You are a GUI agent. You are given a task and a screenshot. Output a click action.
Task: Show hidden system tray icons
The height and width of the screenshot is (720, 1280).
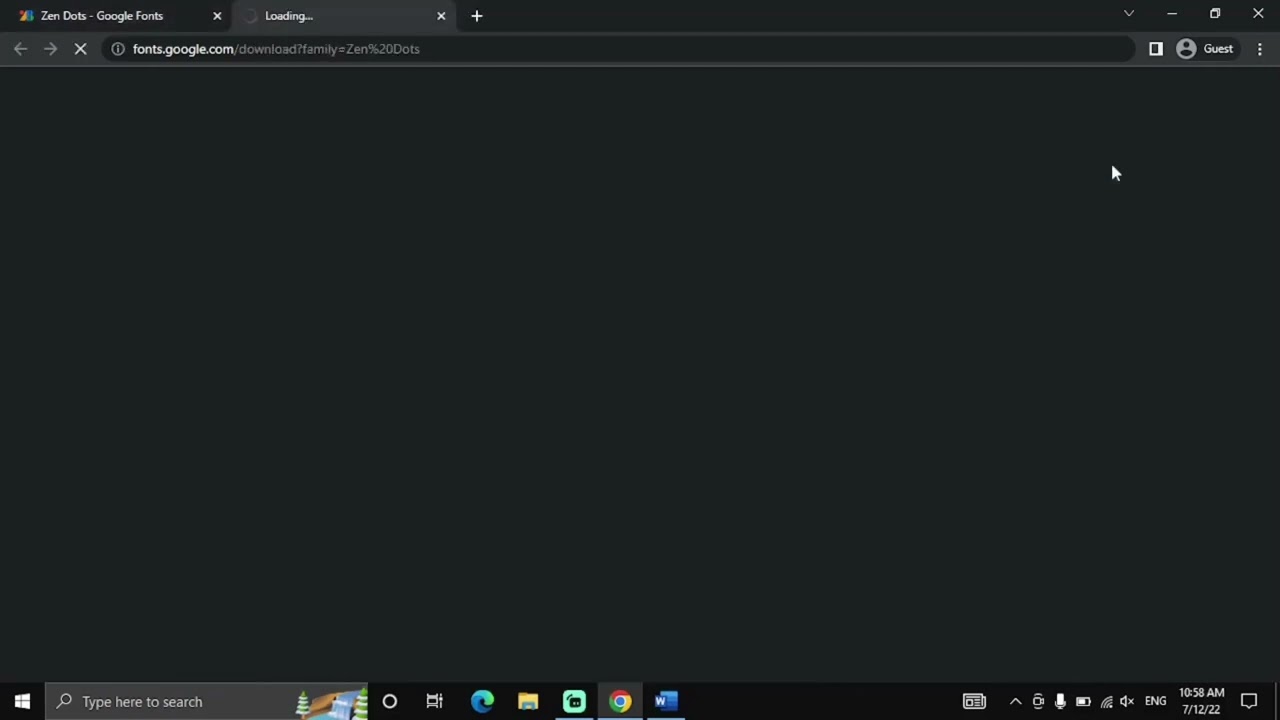(1015, 702)
